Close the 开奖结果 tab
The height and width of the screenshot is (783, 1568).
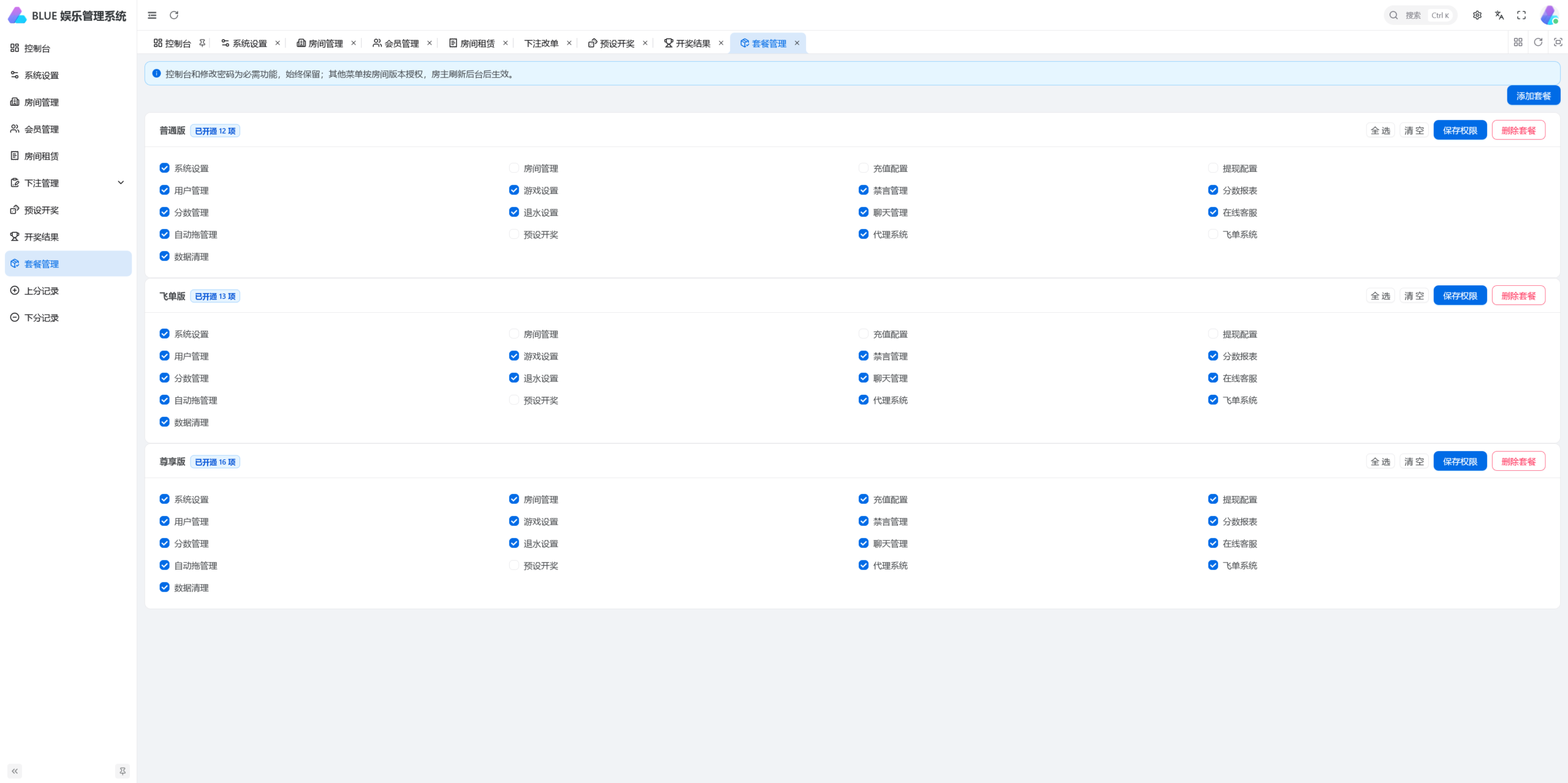pyautogui.click(x=721, y=43)
